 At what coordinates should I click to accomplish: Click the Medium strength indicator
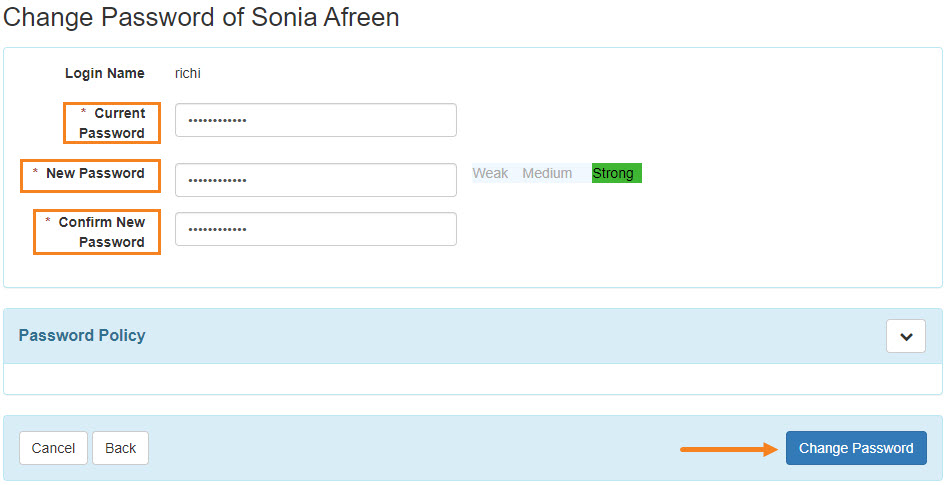547,174
